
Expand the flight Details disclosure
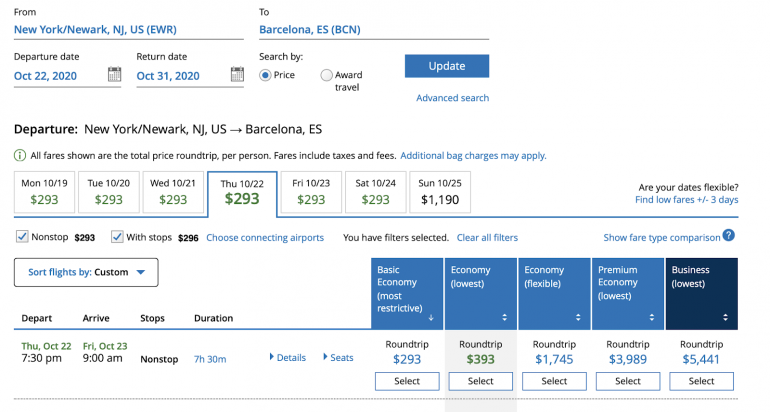point(288,358)
